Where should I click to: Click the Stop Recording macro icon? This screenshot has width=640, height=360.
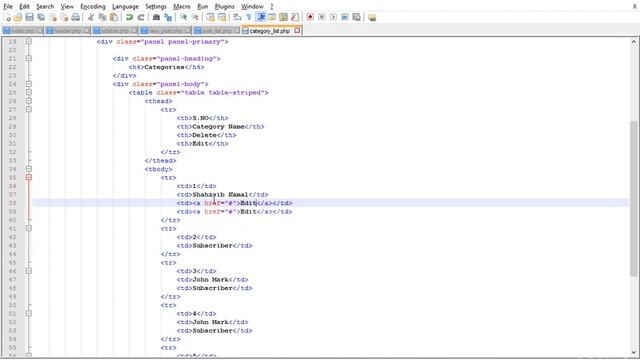[x=322, y=17]
